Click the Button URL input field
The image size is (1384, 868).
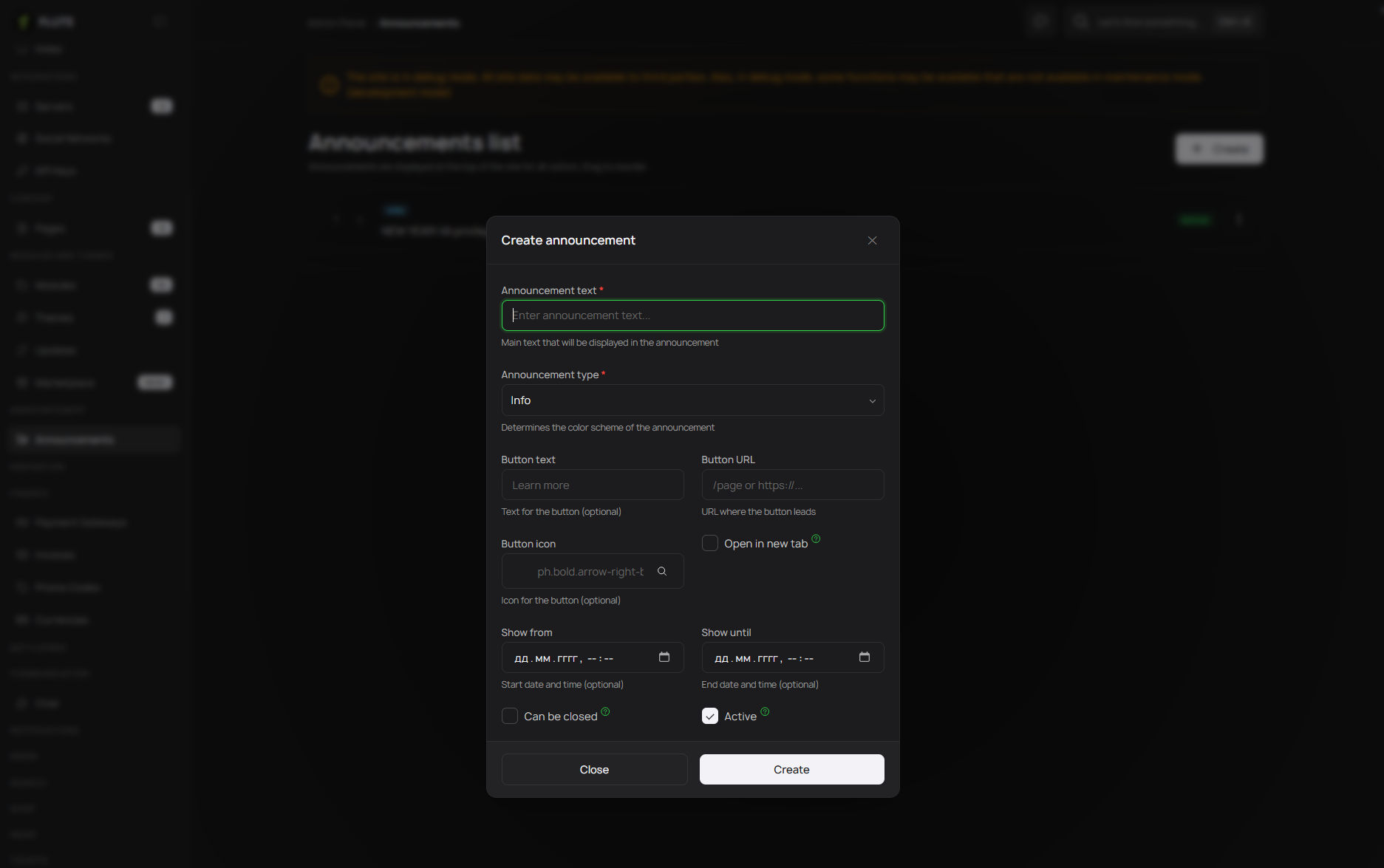pos(792,485)
